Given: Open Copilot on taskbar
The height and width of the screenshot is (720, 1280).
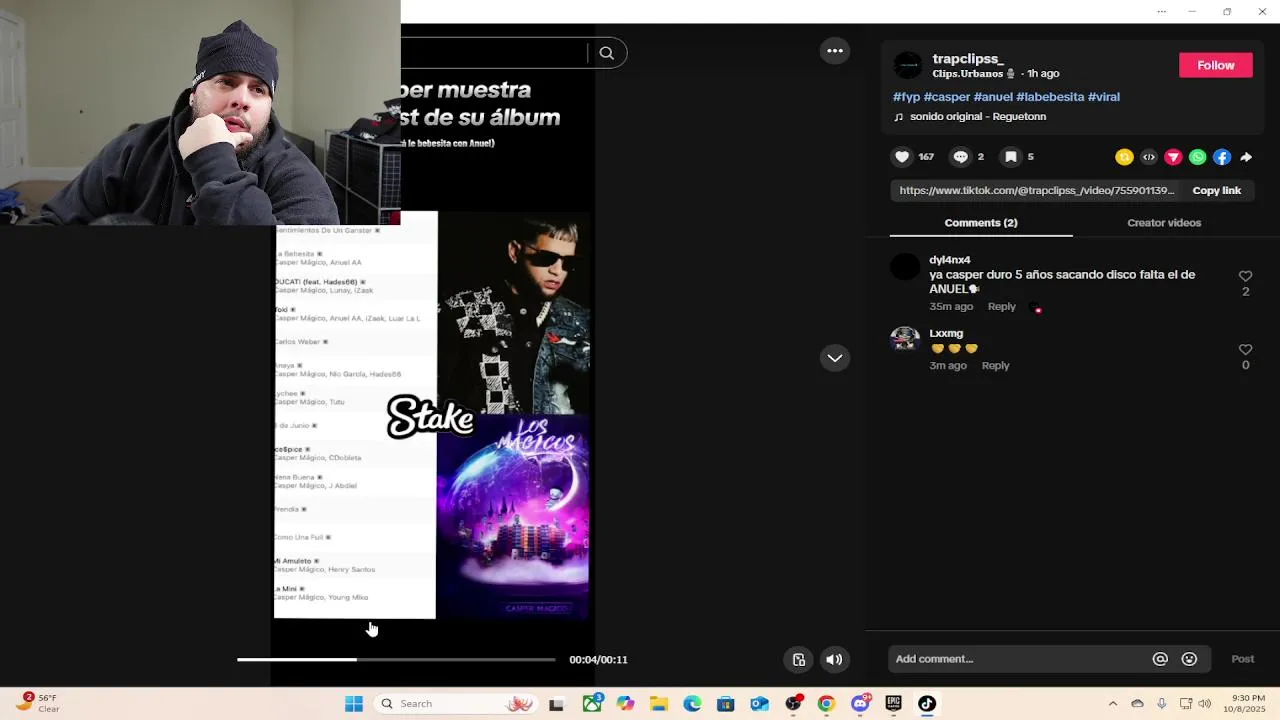Looking at the screenshot, I should tap(625, 704).
